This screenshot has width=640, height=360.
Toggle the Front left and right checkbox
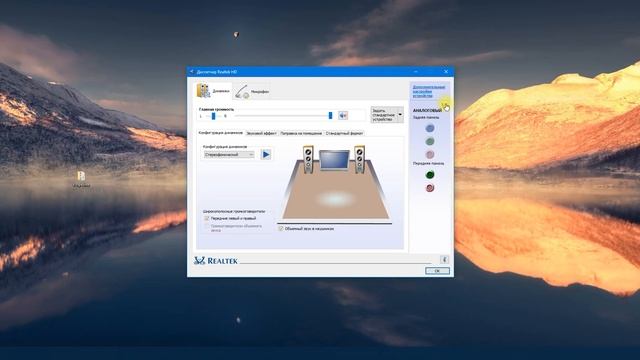click(x=207, y=218)
